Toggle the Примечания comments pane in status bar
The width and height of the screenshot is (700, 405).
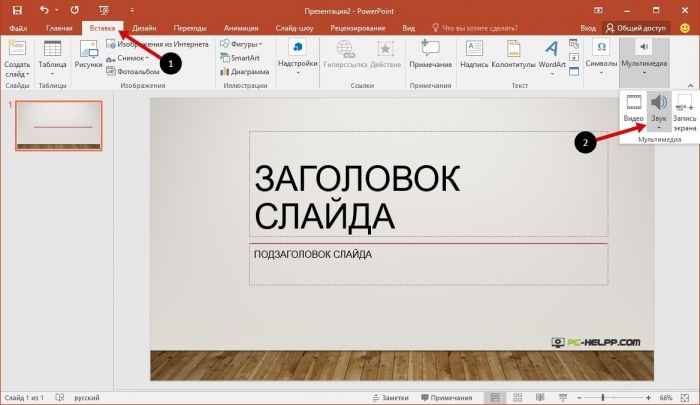[444, 397]
